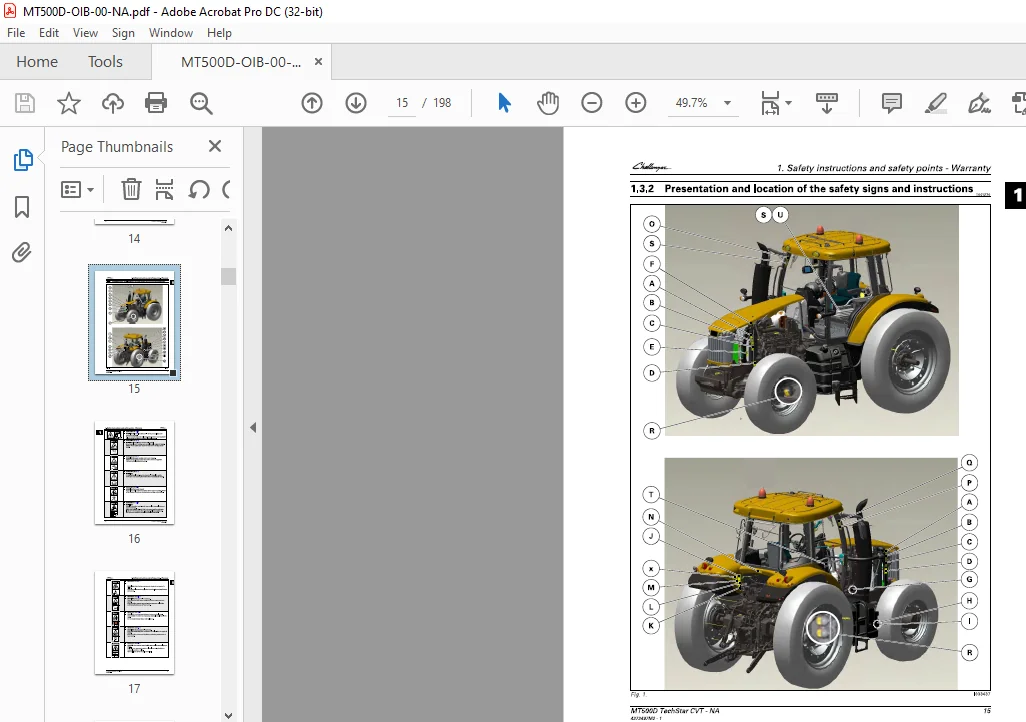
Task: Click the fit page width icon
Action: (771, 103)
